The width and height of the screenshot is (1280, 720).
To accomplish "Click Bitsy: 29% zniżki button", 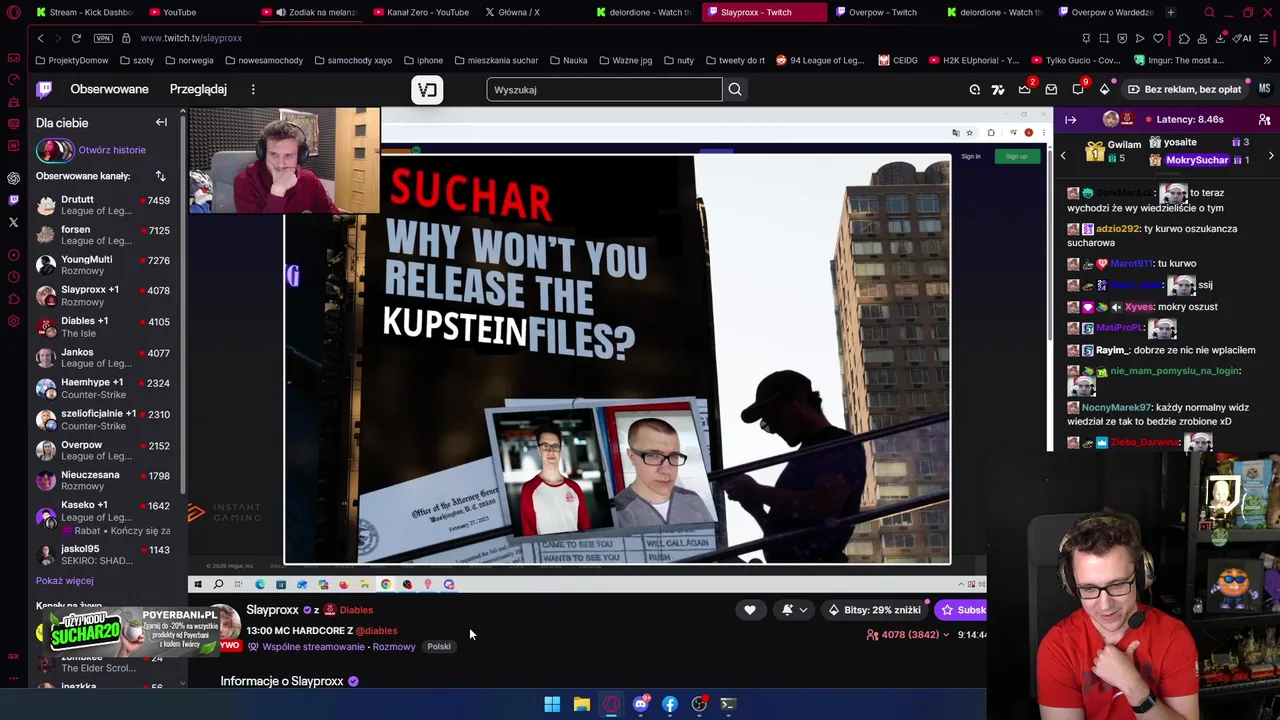I will pyautogui.click(x=873, y=610).
